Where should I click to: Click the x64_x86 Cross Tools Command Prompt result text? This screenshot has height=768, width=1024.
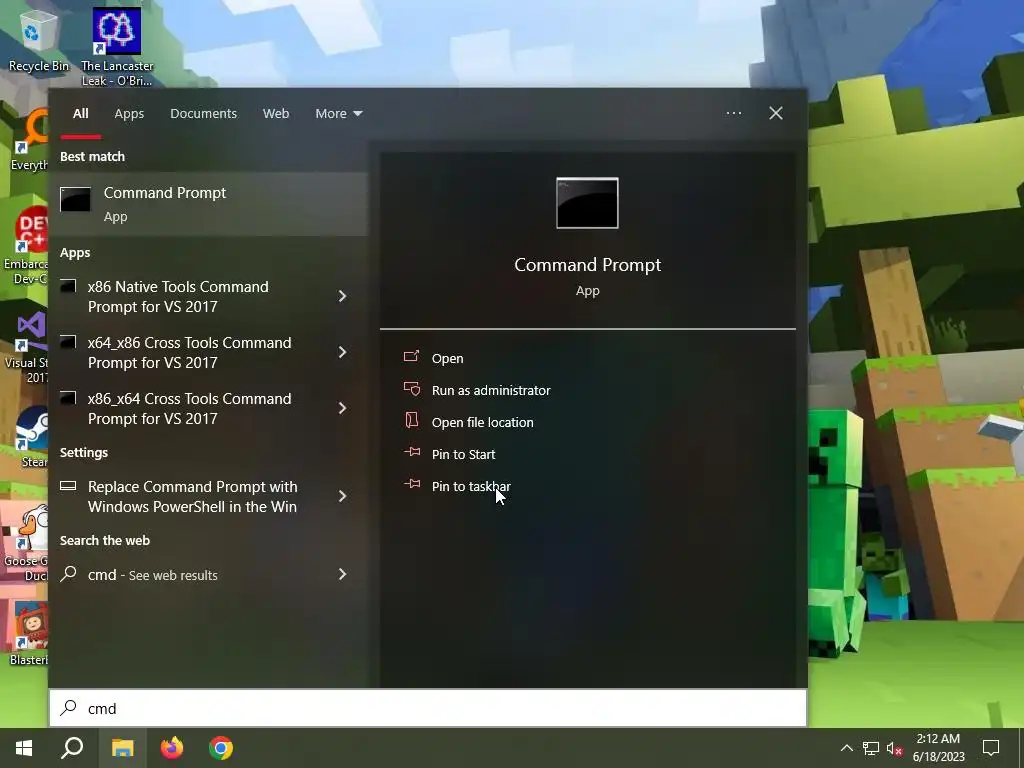tap(189, 353)
